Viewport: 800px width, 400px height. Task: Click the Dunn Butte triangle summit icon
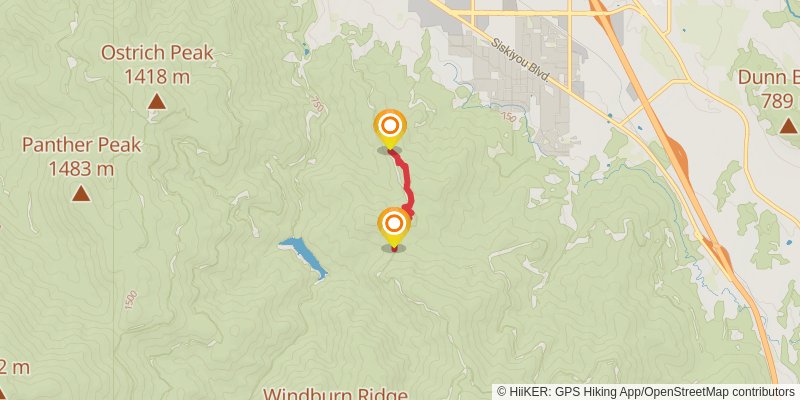pyautogui.click(x=788, y=126)
